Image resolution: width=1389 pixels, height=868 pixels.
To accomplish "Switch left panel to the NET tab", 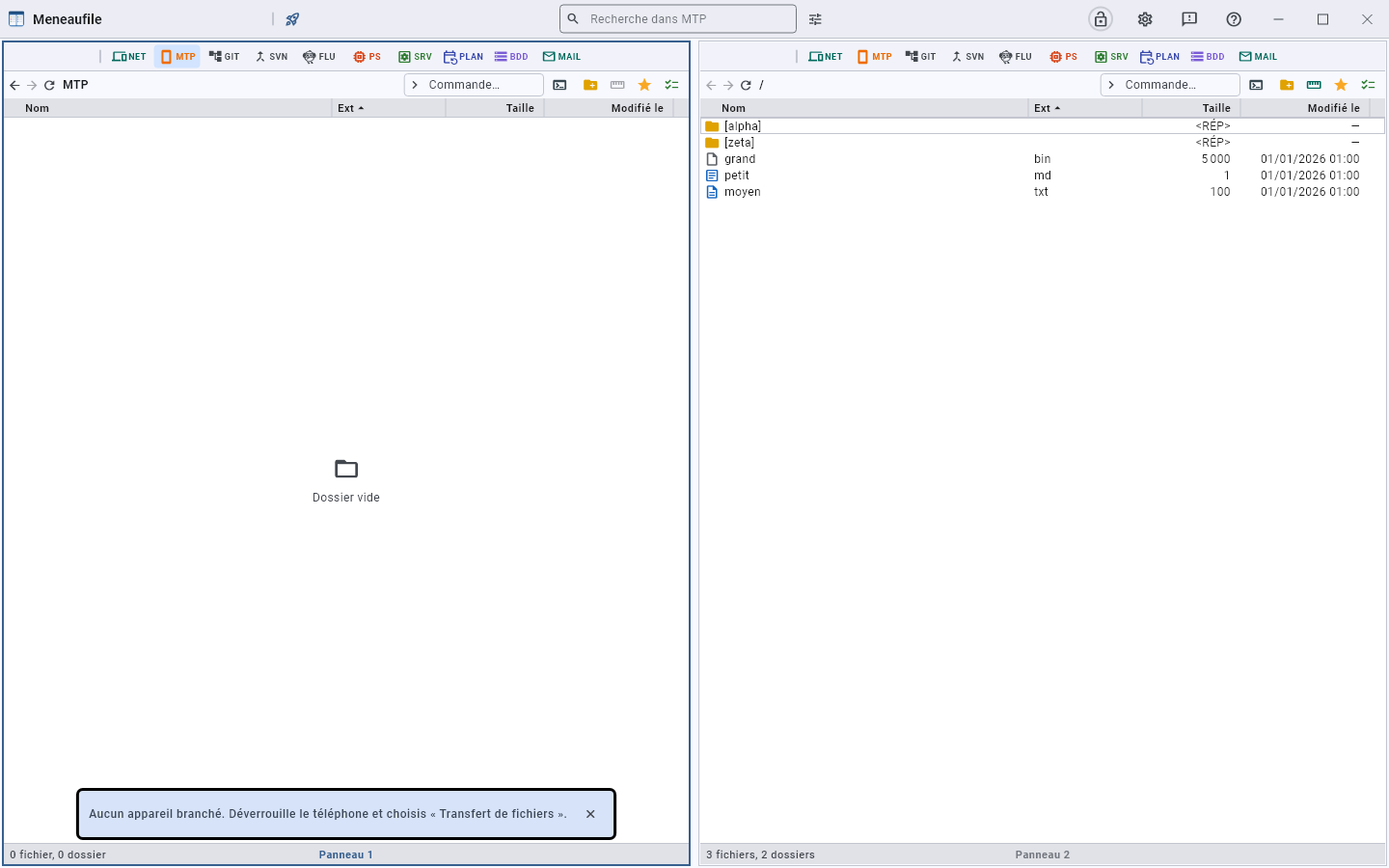I will click(x=129, y=57).
